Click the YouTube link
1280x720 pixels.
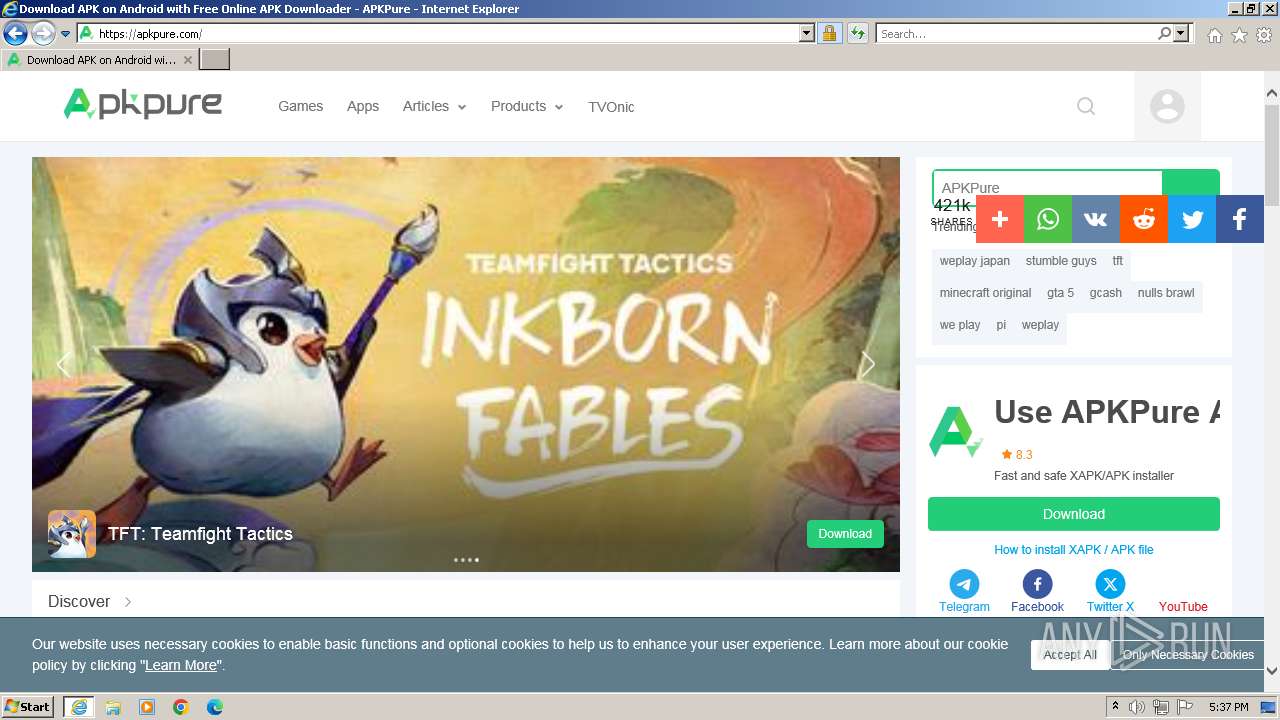(x=1183, y=607)
